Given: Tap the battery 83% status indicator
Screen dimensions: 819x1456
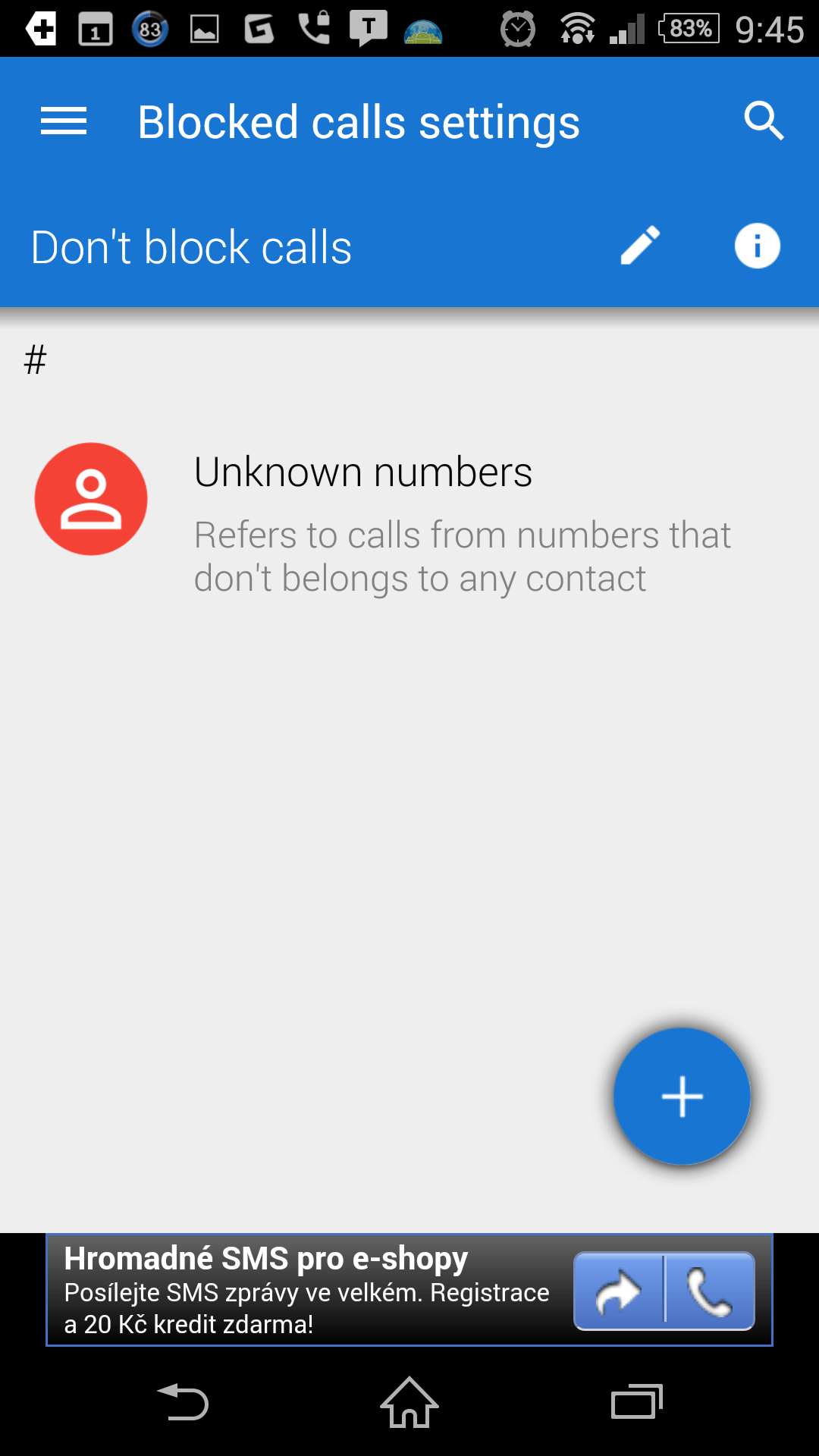Looking at the screenshot, I should click(689, 29).
